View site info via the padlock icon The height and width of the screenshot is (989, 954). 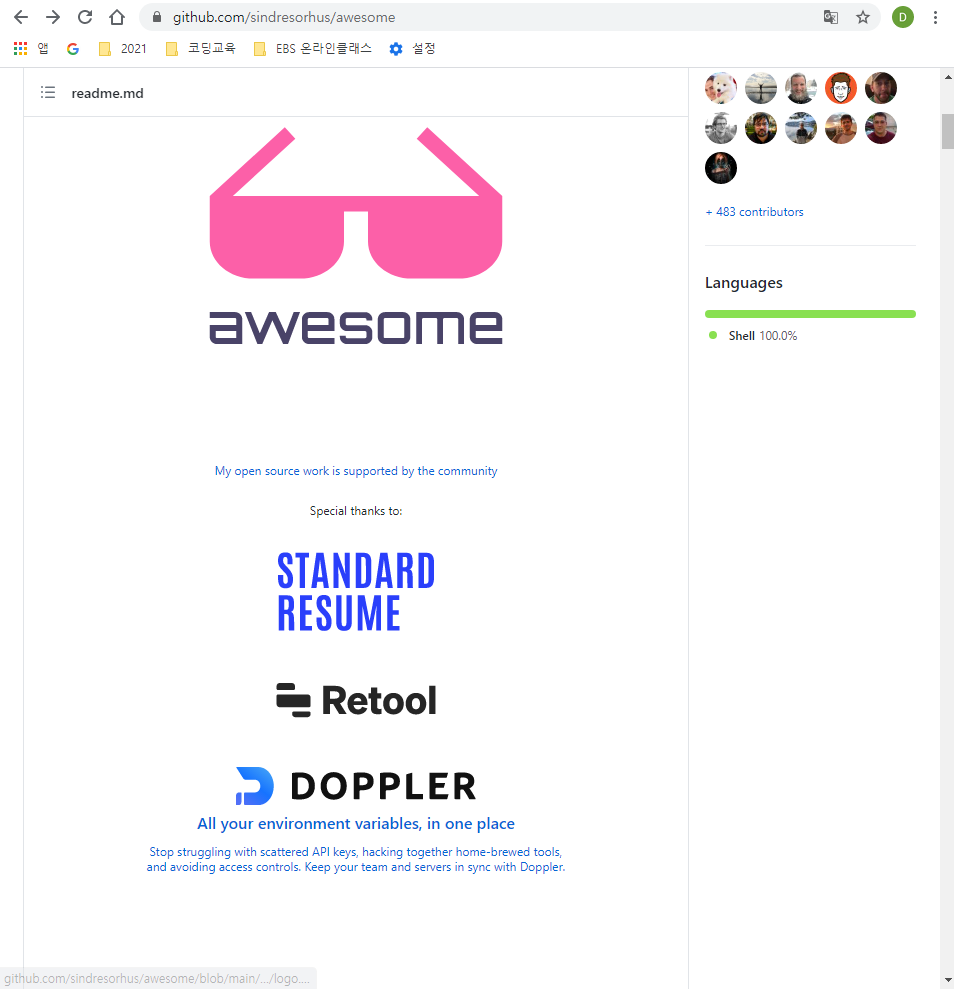click(157, 17)
